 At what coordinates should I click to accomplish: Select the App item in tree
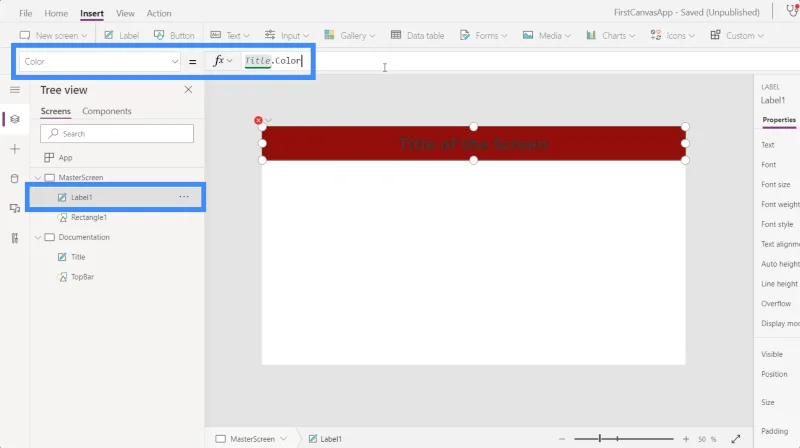pyautogui.click(x=65, y=158)
